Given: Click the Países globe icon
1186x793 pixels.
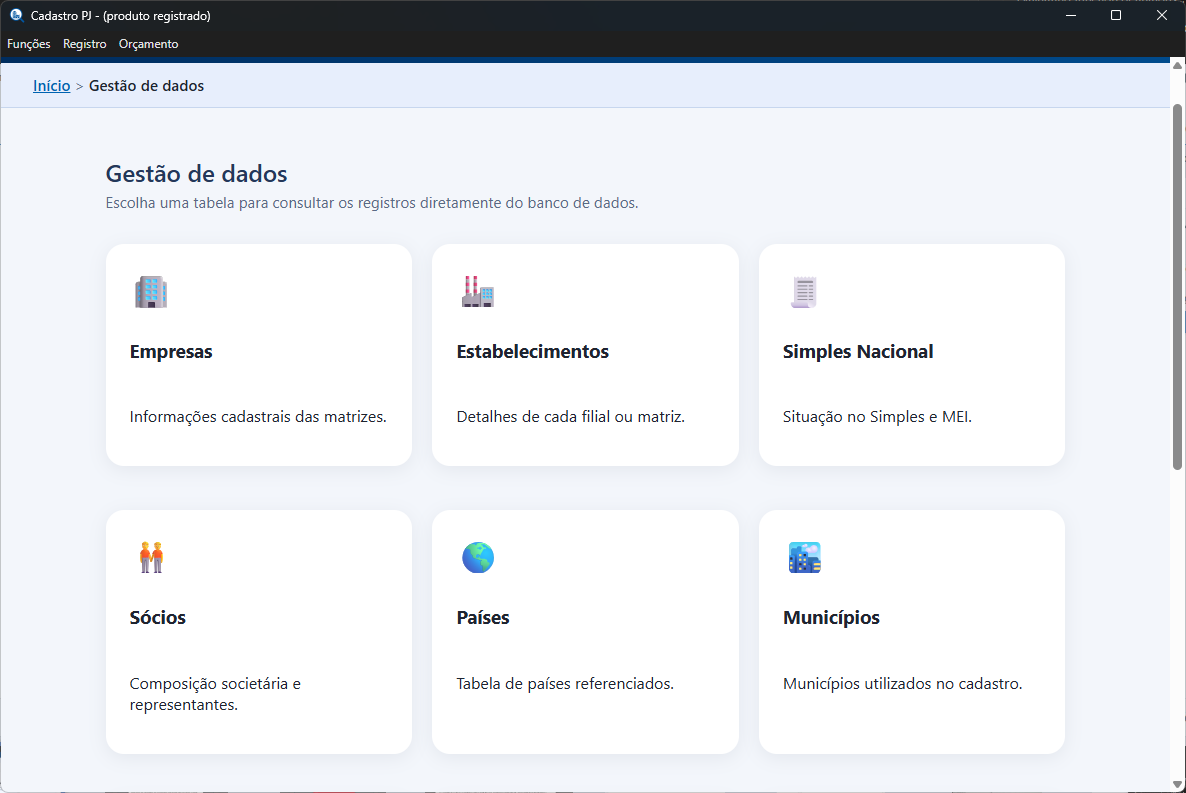Looking at the screenshot, I should 477,558.
